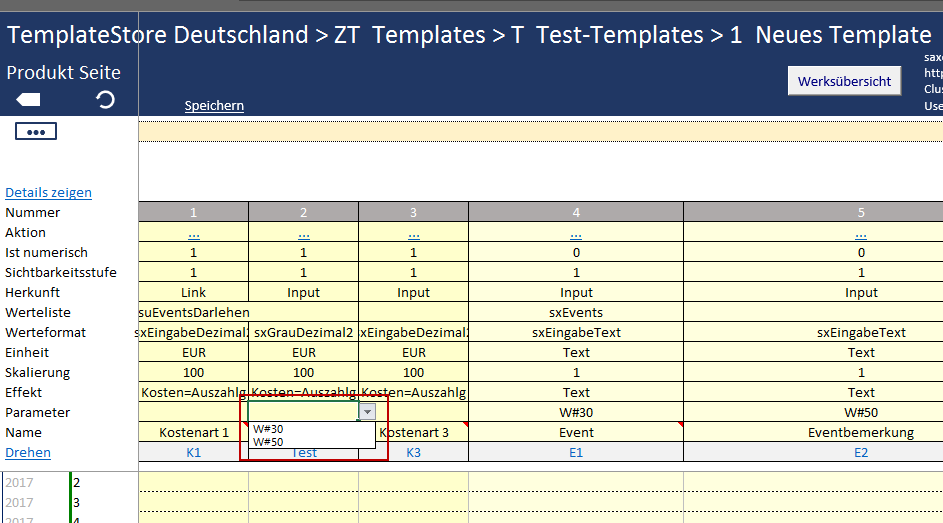The height and width of the screenshot is (523, 943).
Task: Open the E1 link under Event
Action: point(576,453)
